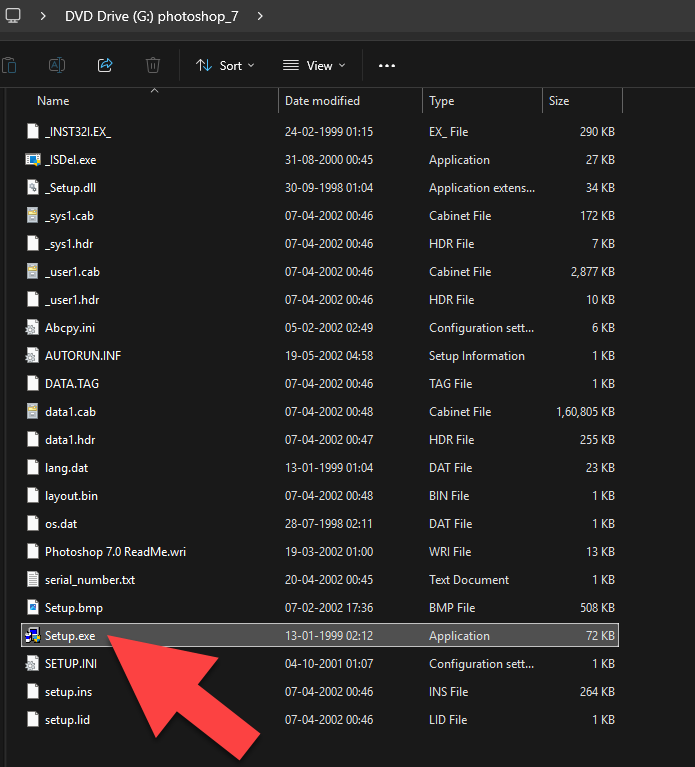Select the file name data1.hdr
Viewport: 695px width, 767px height.
pyautogui.click(x=70, y=440)
